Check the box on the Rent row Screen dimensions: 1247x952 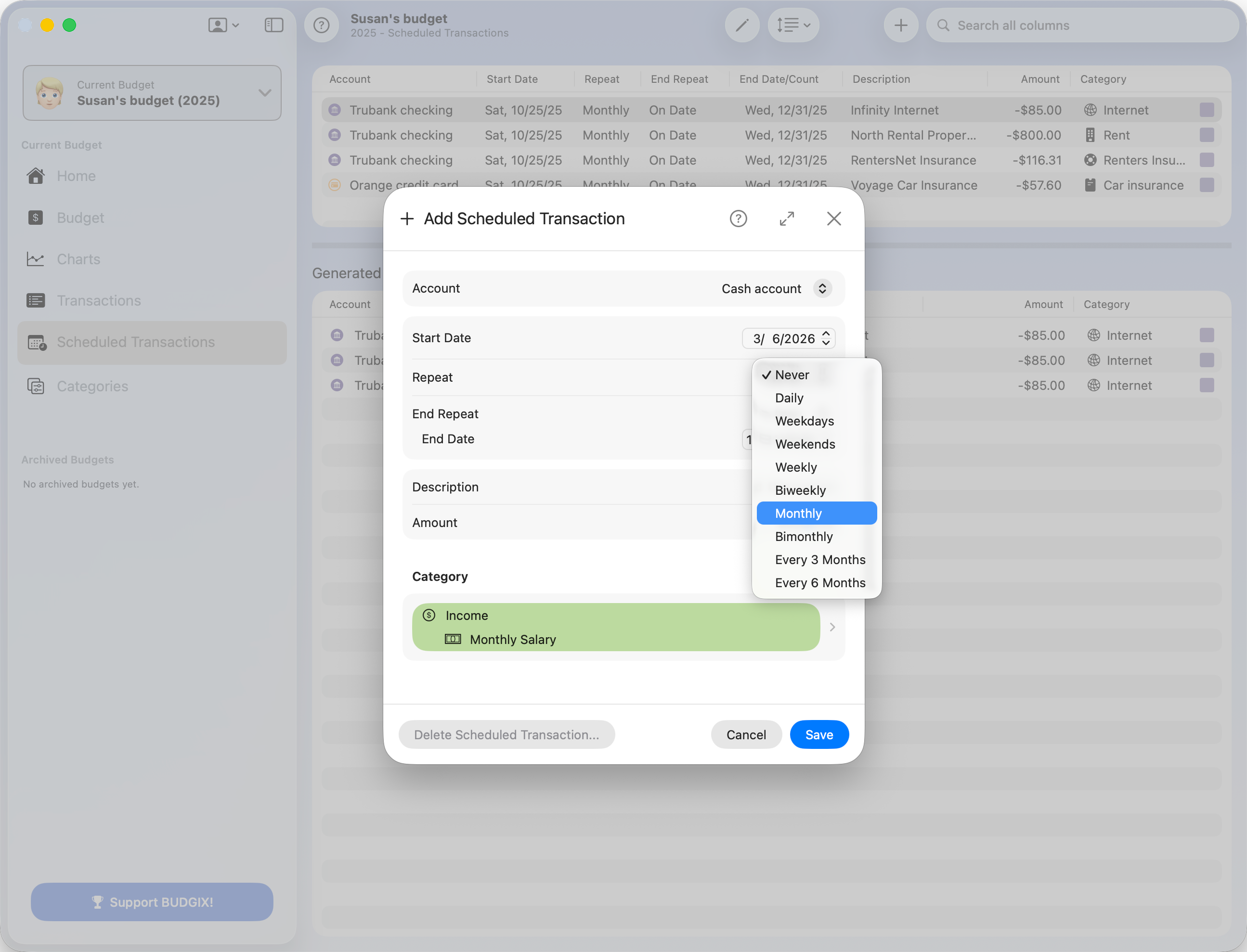1207,135
